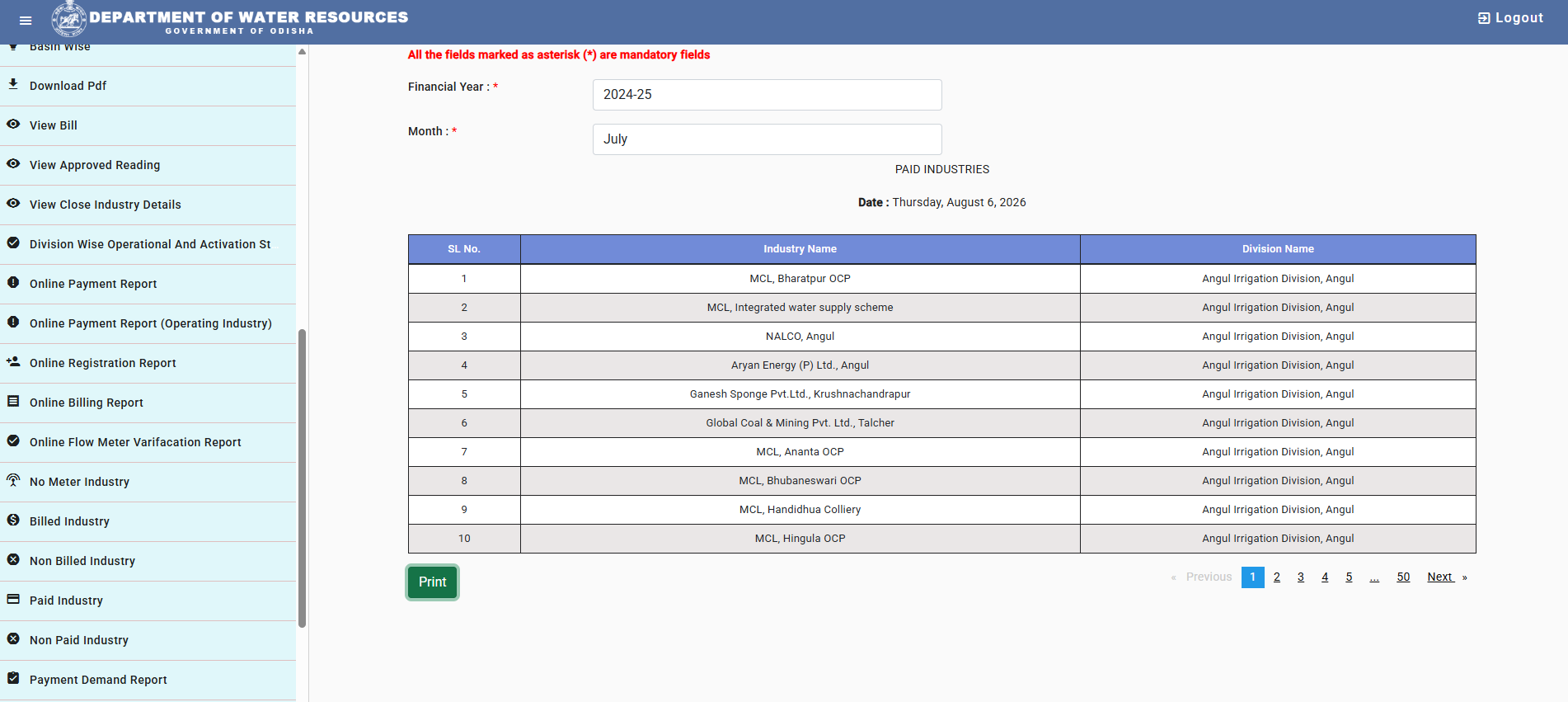Go to pagination page 3
The height and width of the screenshot is (702, 1568).
pos(1301,577)
